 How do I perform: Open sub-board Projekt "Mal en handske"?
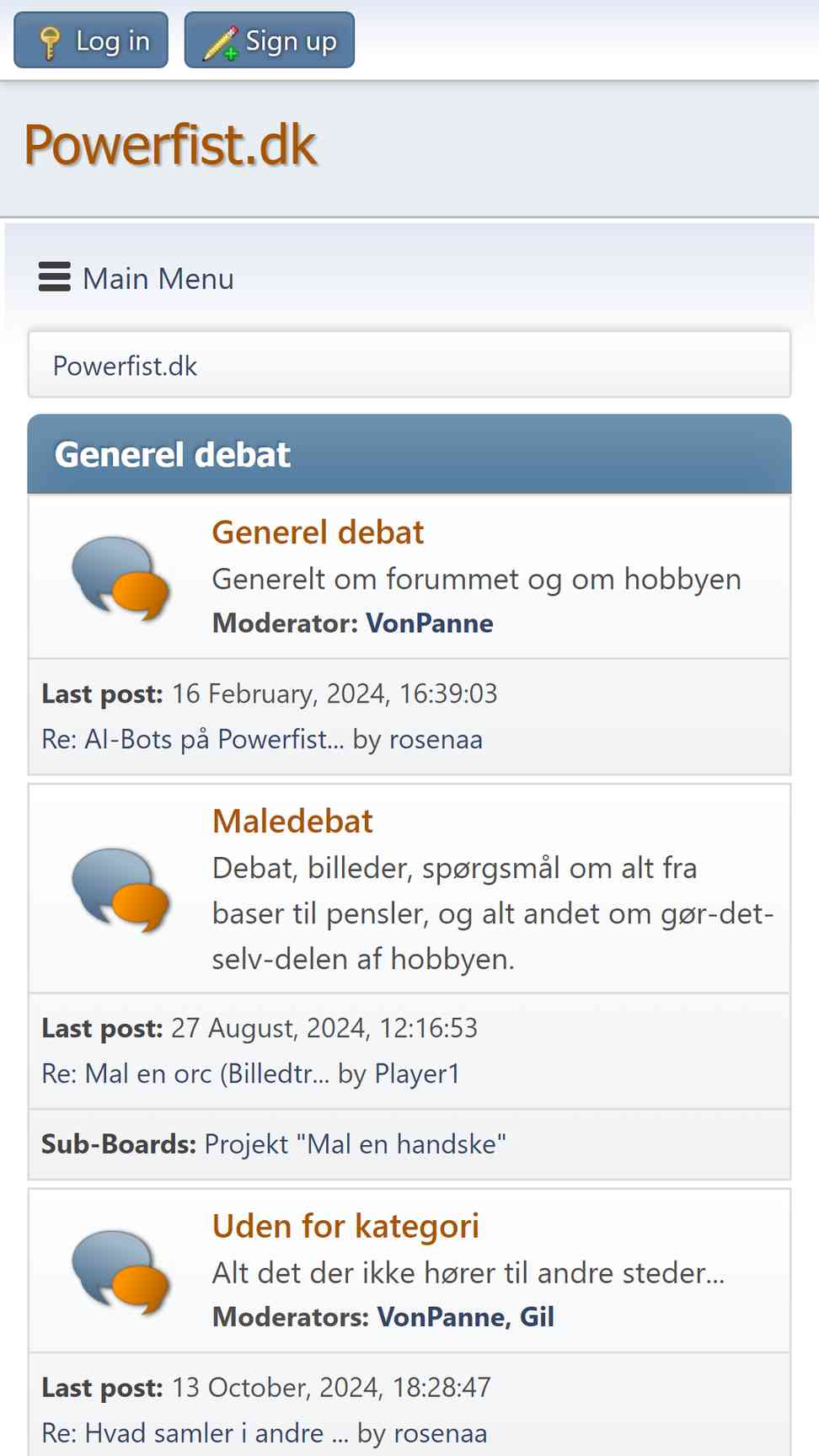pos(356,1144)
